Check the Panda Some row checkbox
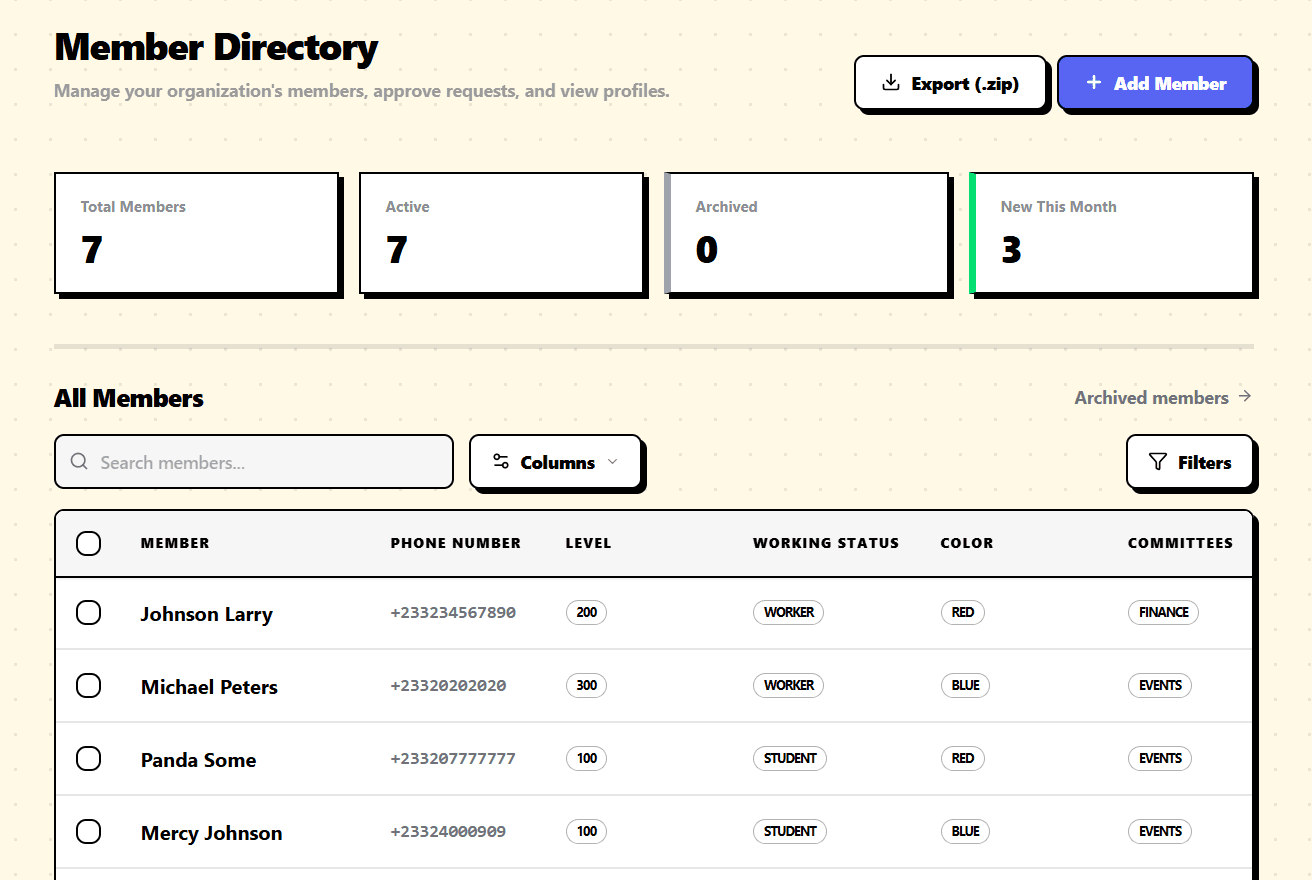 (x=89, y=758)
